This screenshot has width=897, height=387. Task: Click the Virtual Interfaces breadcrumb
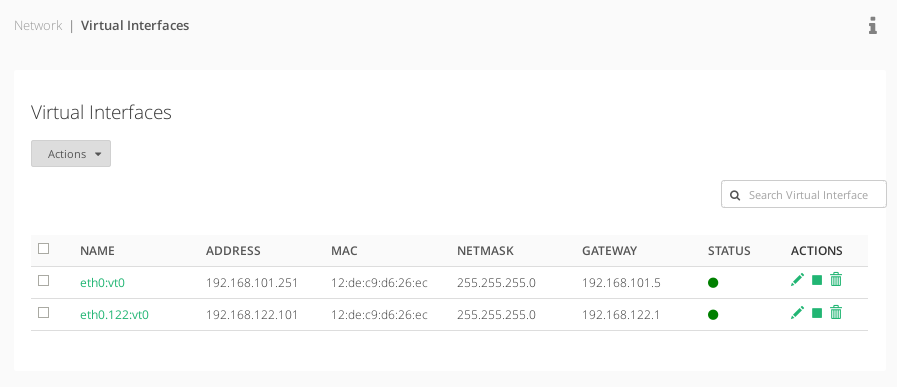135,26
